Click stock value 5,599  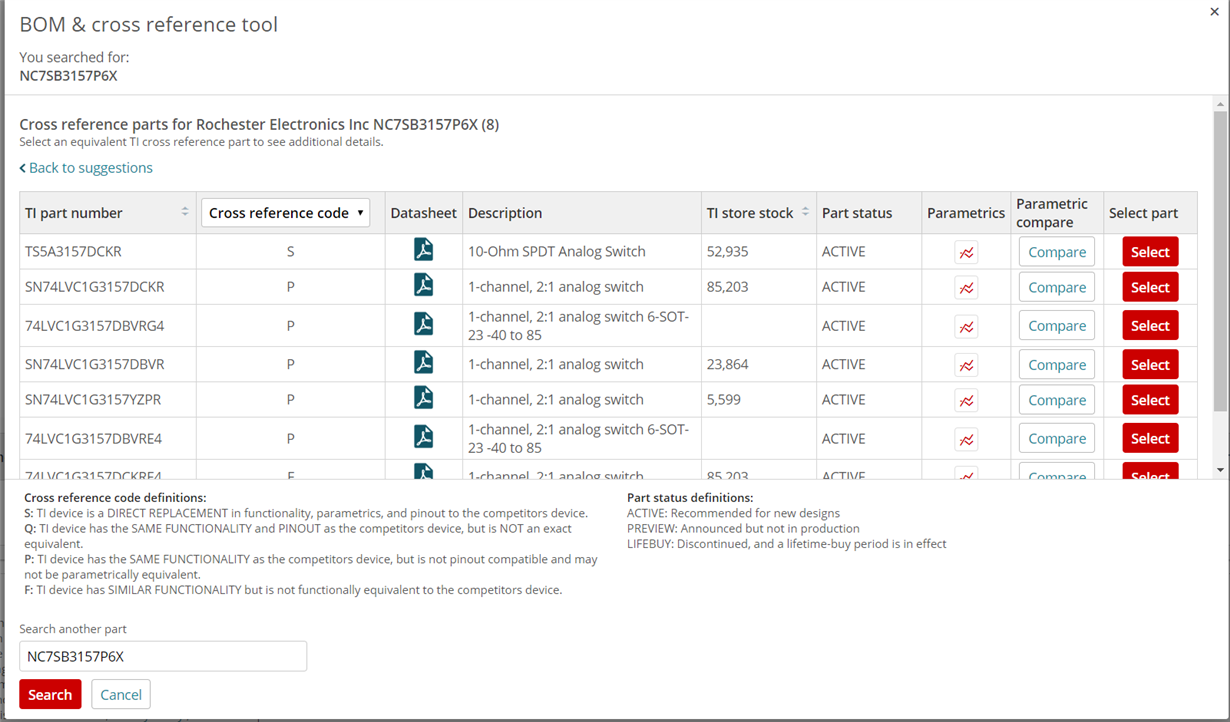(x=724, y=399)
